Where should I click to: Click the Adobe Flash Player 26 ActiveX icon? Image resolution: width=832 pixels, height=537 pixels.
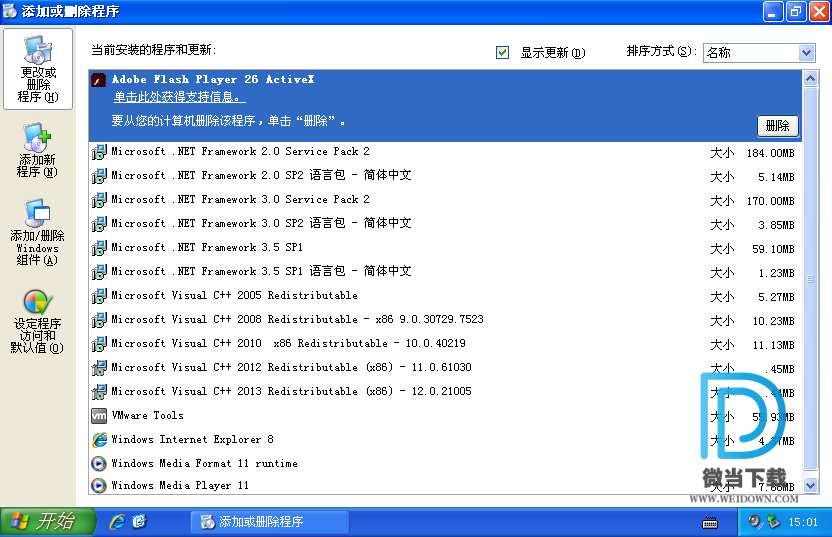pos(99,80)
